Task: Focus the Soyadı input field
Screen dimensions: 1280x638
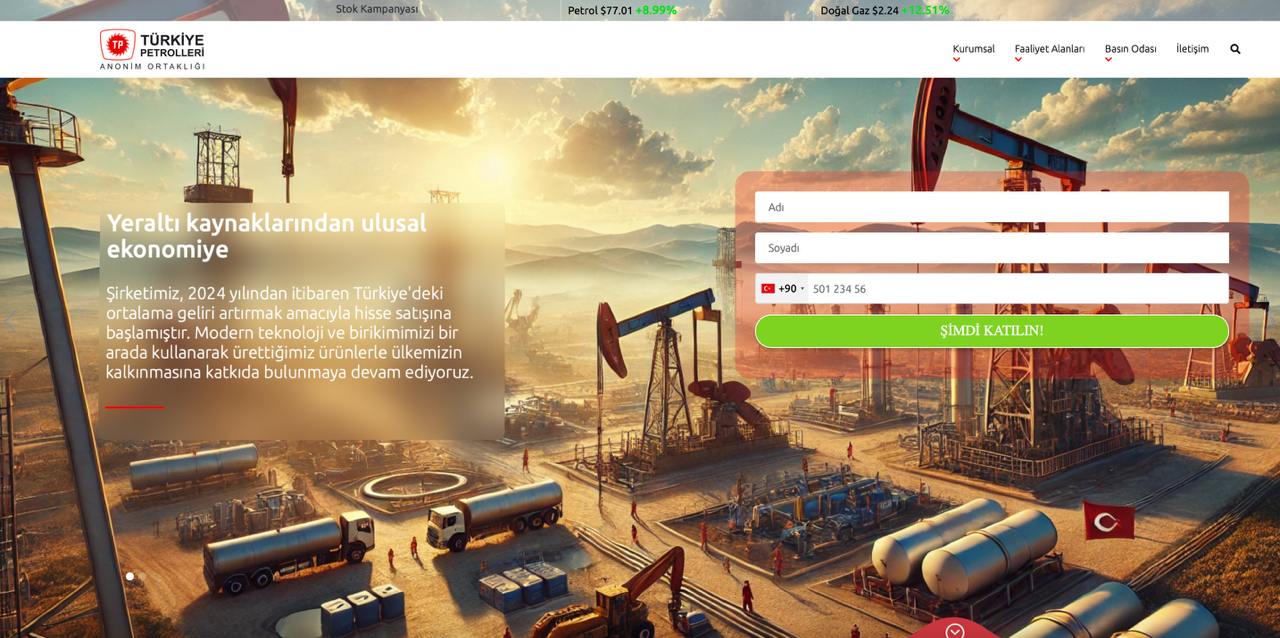Action: (x=991, y=248)
